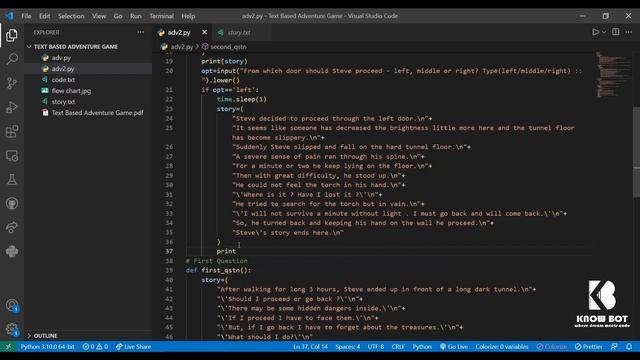
Task: Collapse TEXT BASED ADVENTURE GAME folder
Action: (x=76, y=47)
